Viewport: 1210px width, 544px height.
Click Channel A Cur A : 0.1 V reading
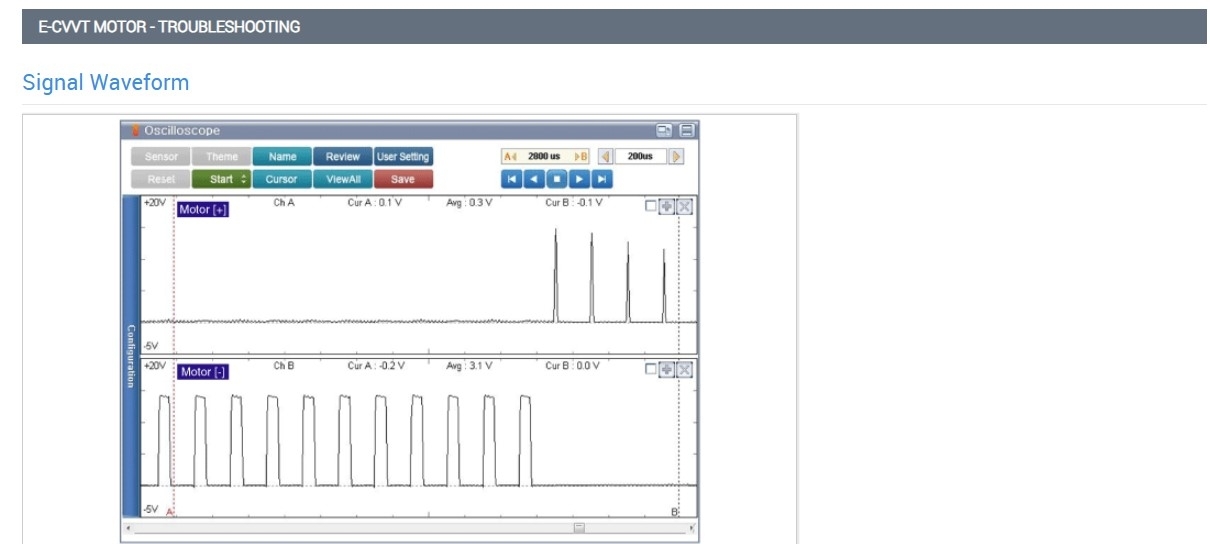coord(374,202)
